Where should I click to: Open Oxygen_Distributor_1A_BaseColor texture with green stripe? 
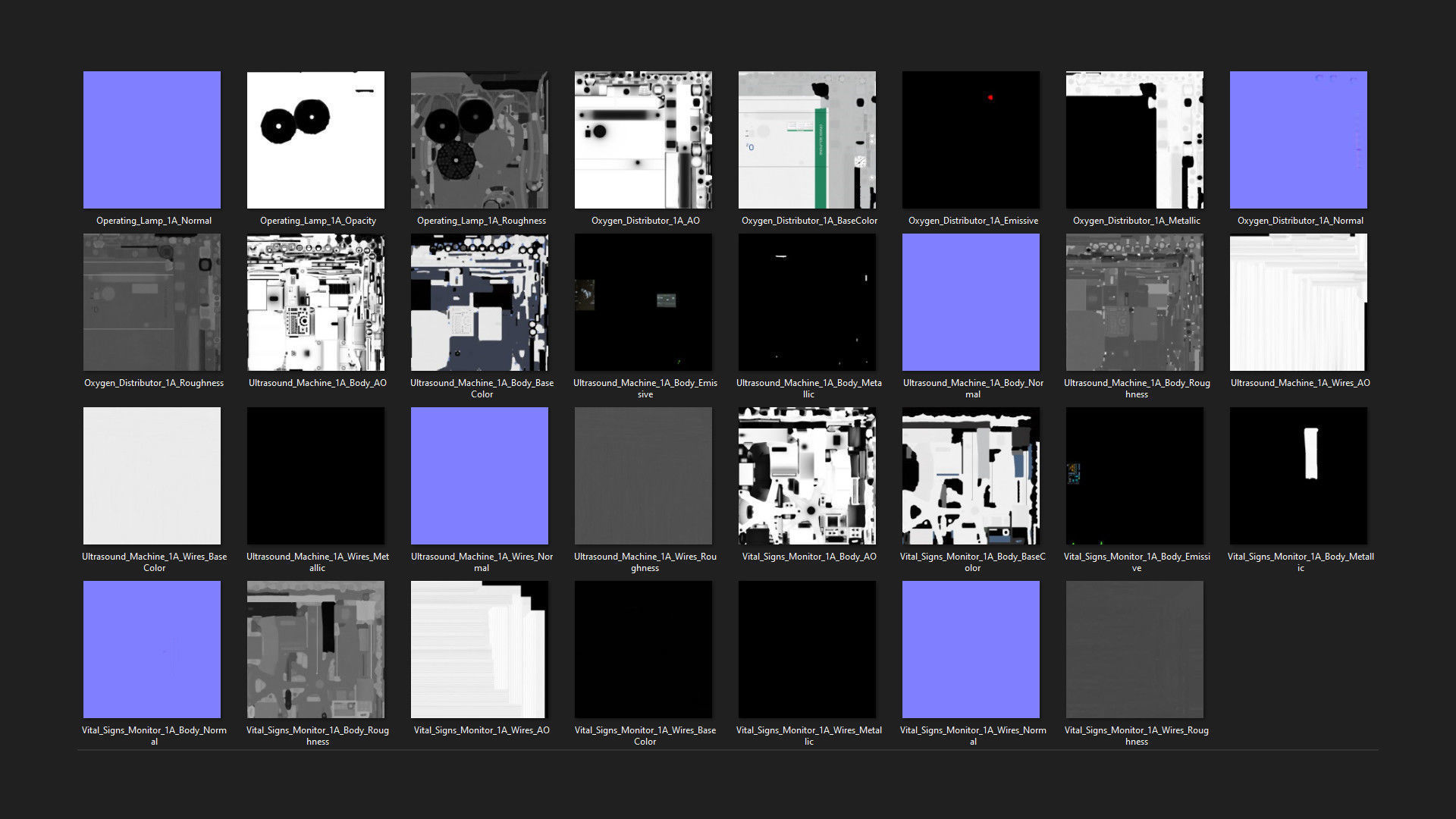(x=807, y=140)
